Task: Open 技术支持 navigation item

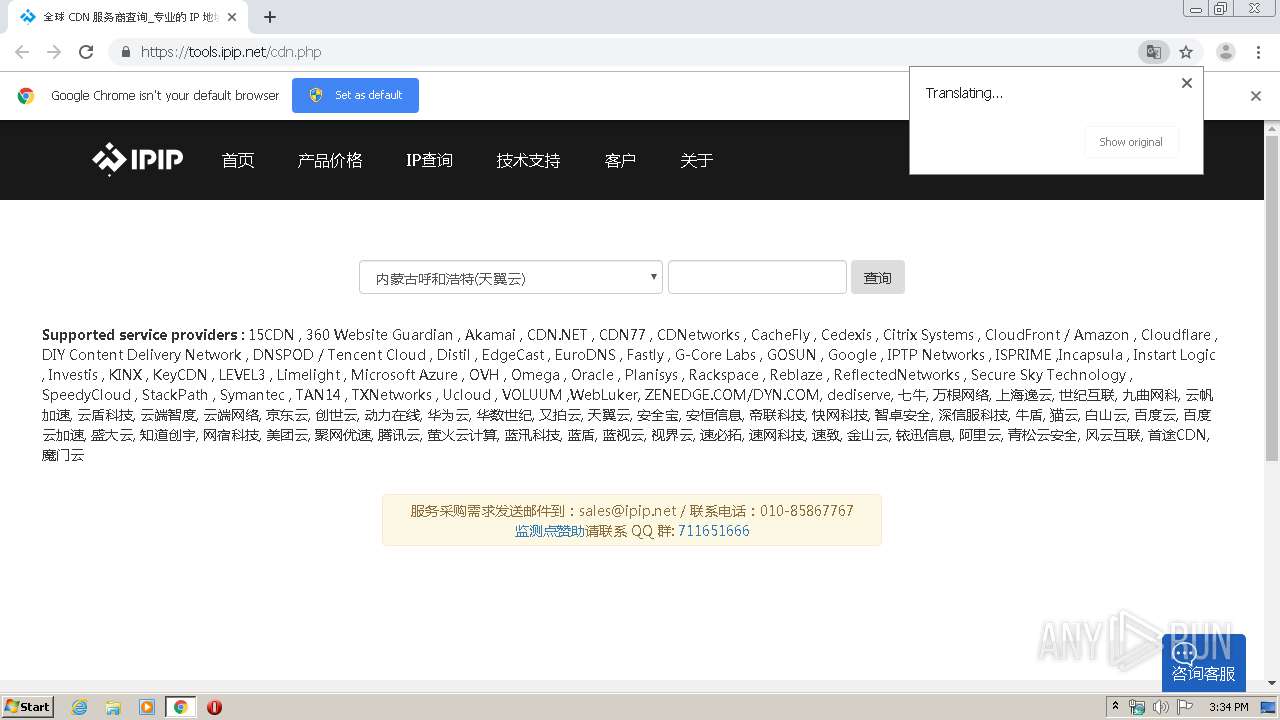Action: 528,160
